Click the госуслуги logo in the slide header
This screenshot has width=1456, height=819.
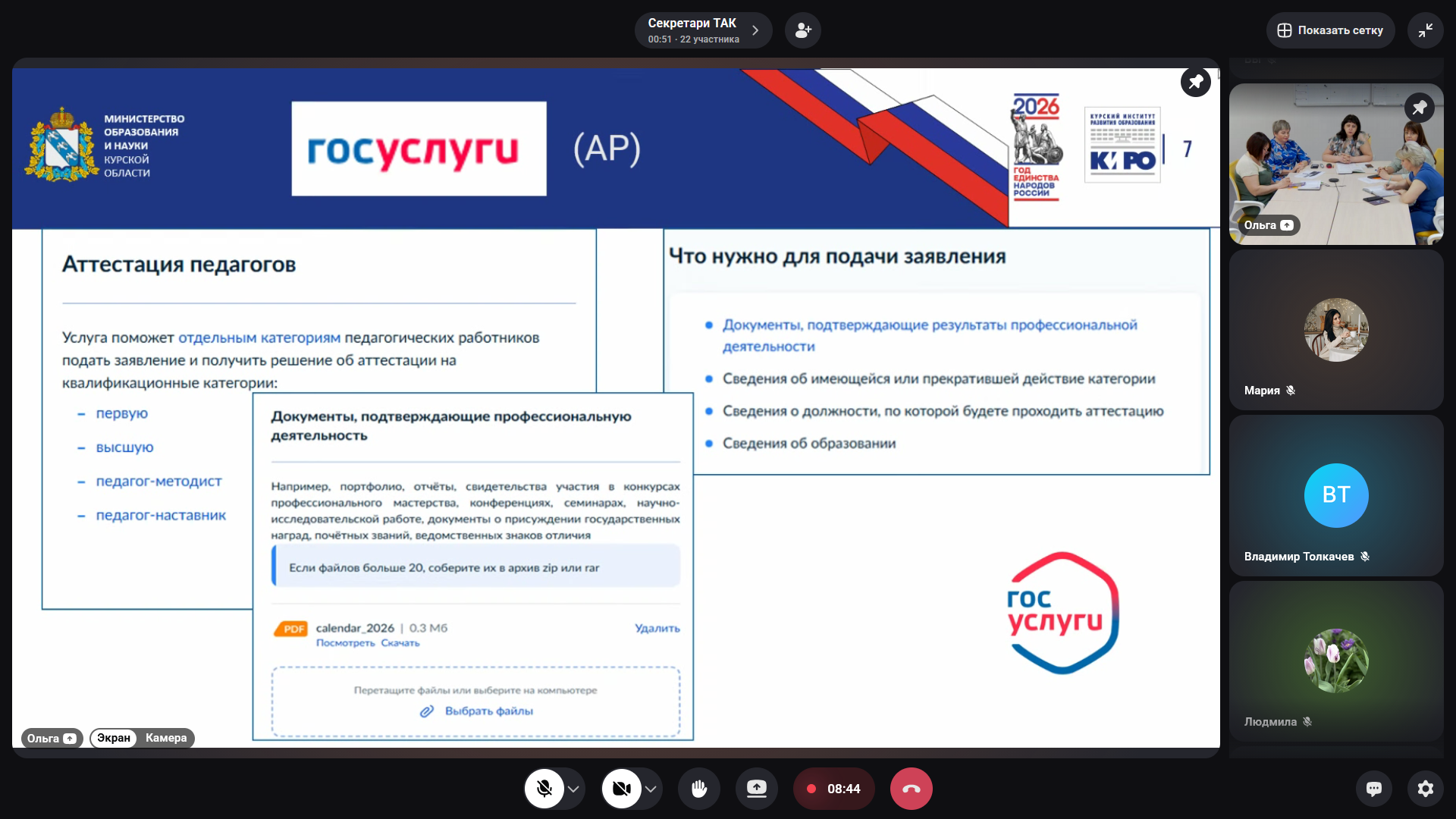click(x=419, y=149)
